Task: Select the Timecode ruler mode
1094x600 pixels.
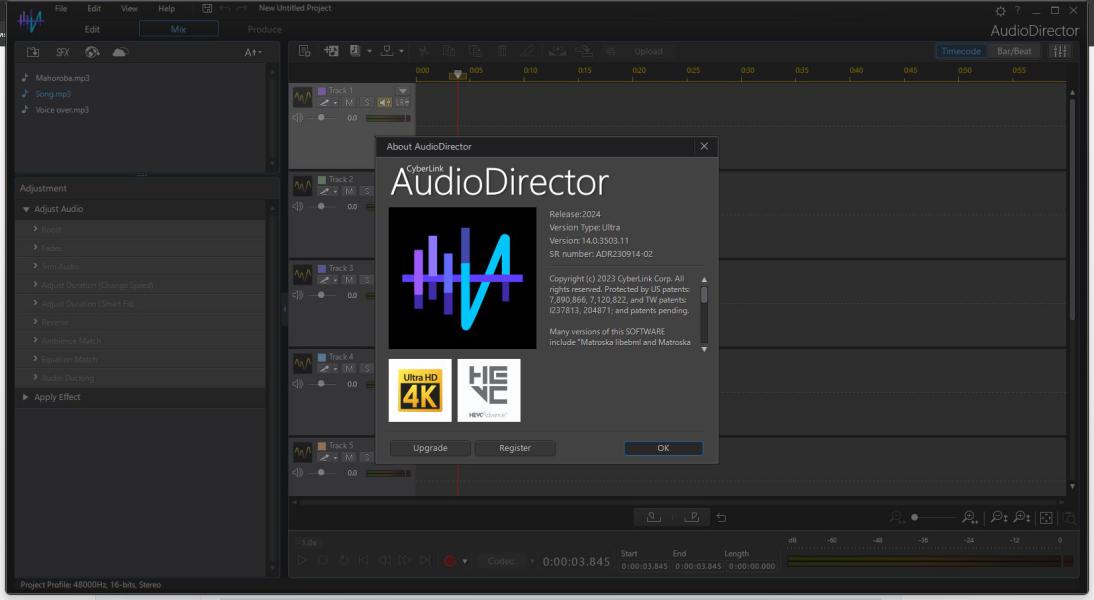Action: (961, 51)
